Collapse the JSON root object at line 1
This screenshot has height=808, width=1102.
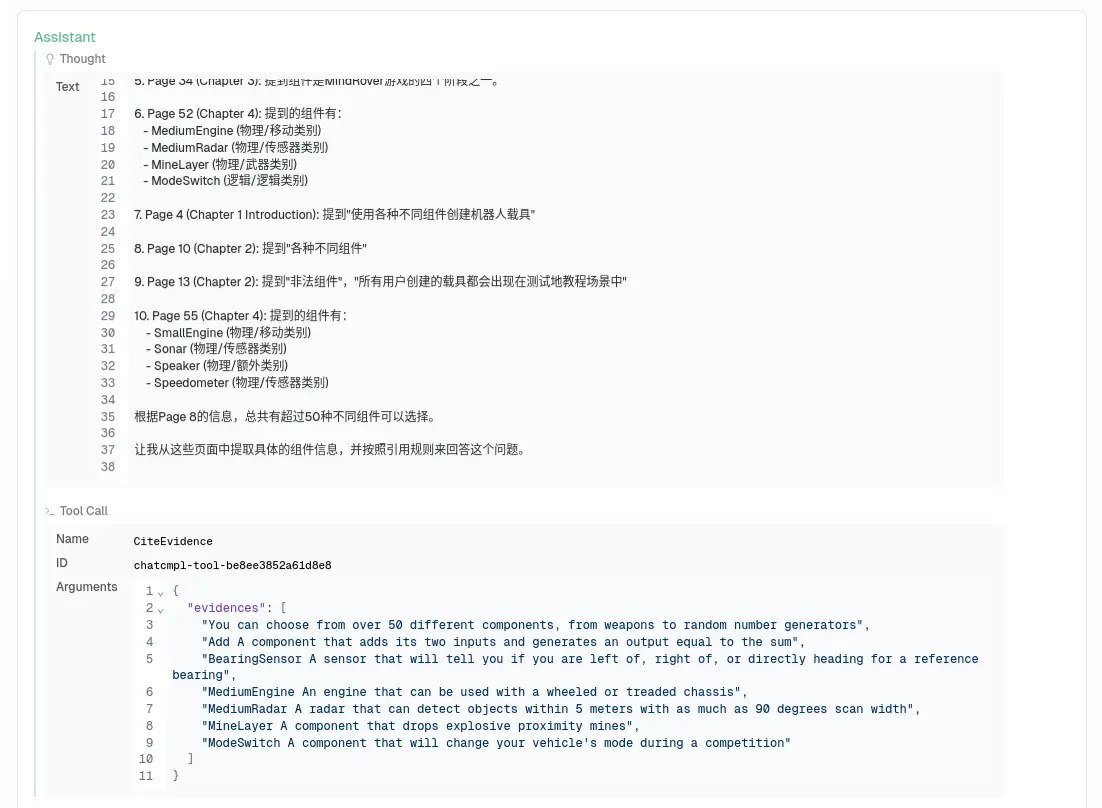160,592
